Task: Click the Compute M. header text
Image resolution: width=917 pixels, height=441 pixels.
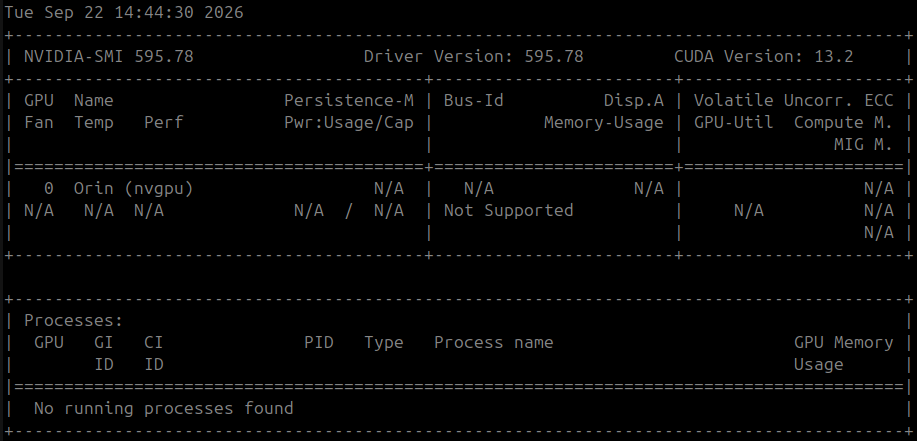Action: coord(843,123)
